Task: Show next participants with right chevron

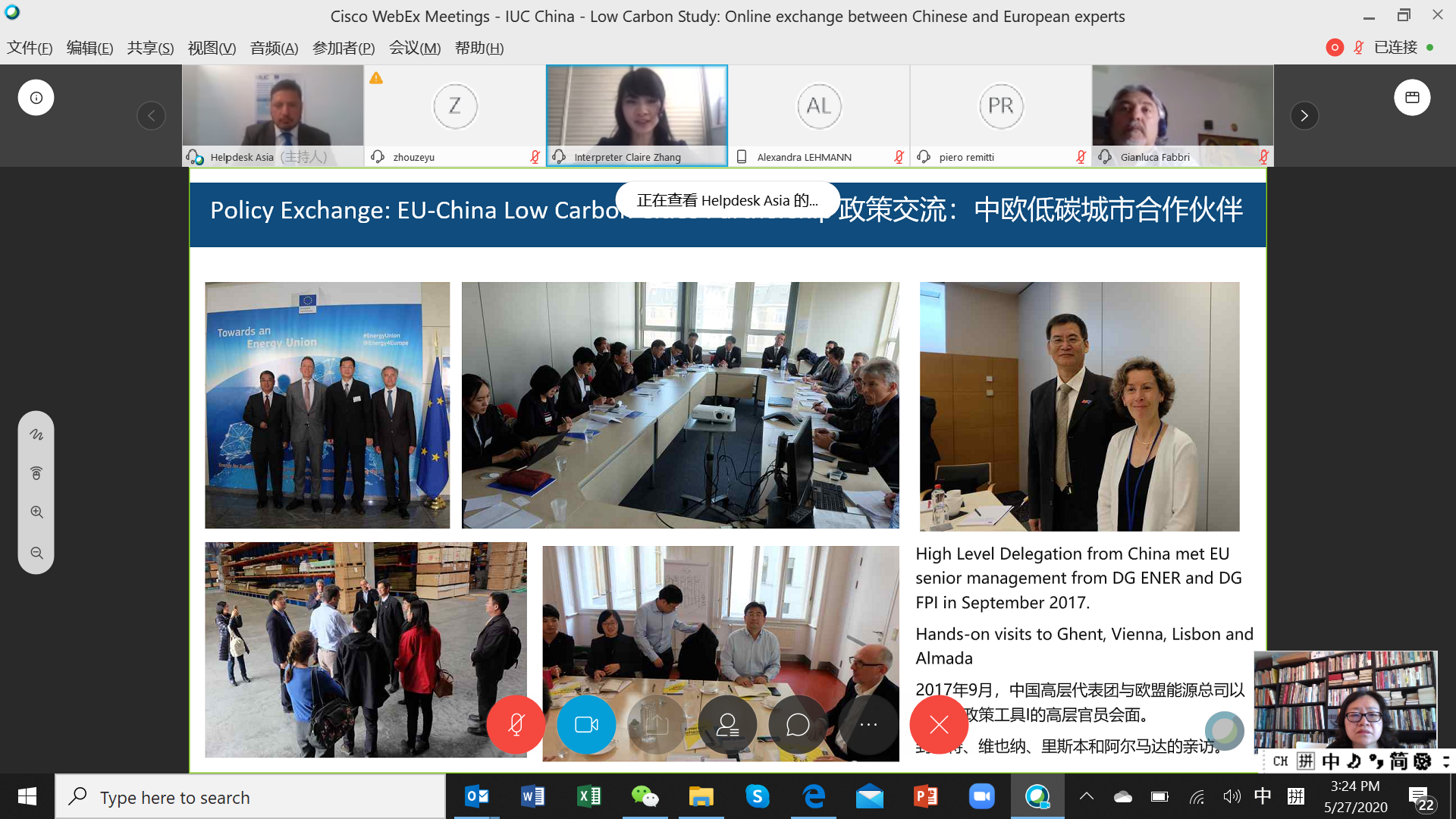Action: click(1304, 115)
